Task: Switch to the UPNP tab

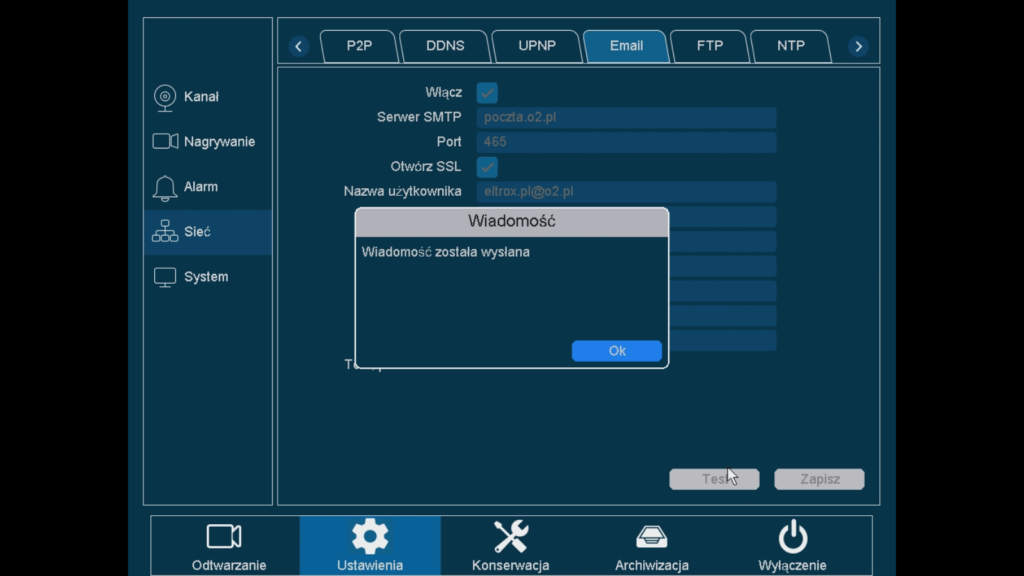Action: tap(536, 45)
